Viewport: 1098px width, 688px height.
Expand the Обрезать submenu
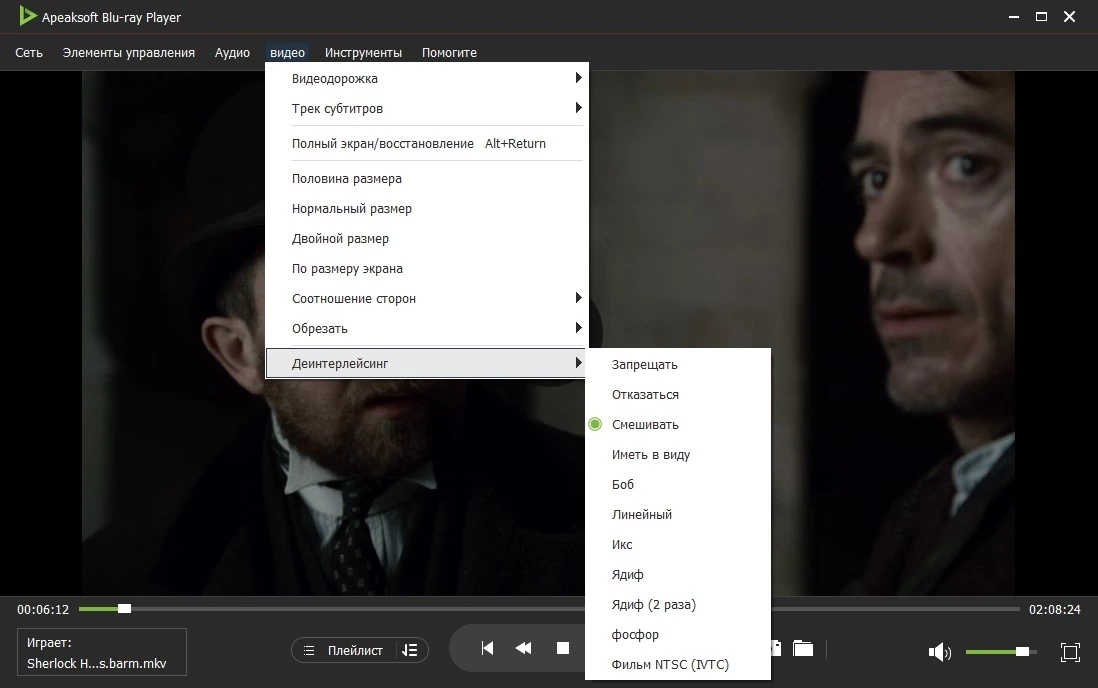tap(426, 329)
